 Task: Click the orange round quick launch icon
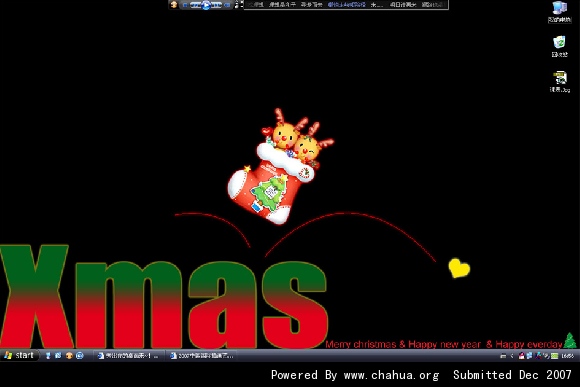69,356
